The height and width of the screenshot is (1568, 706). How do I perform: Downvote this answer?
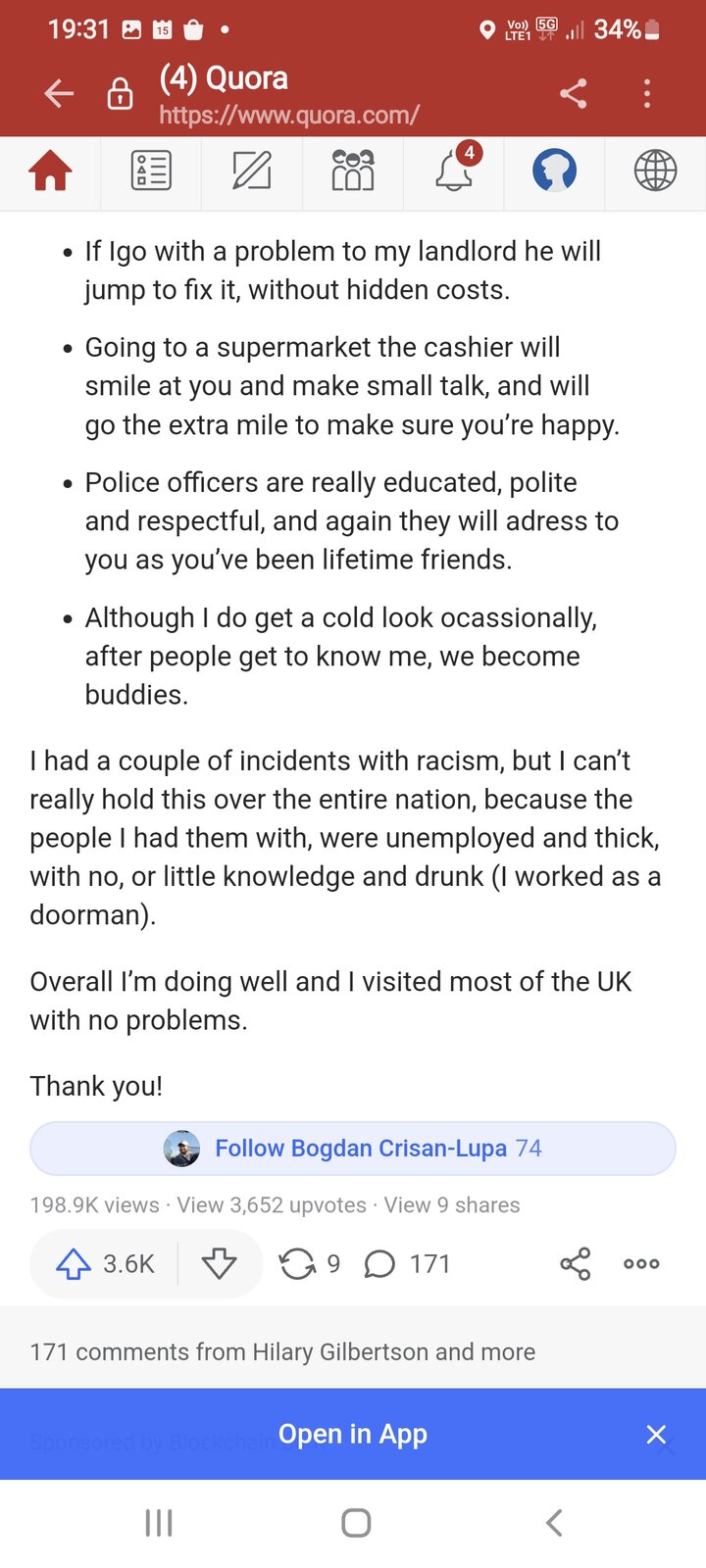(219, 1264)
